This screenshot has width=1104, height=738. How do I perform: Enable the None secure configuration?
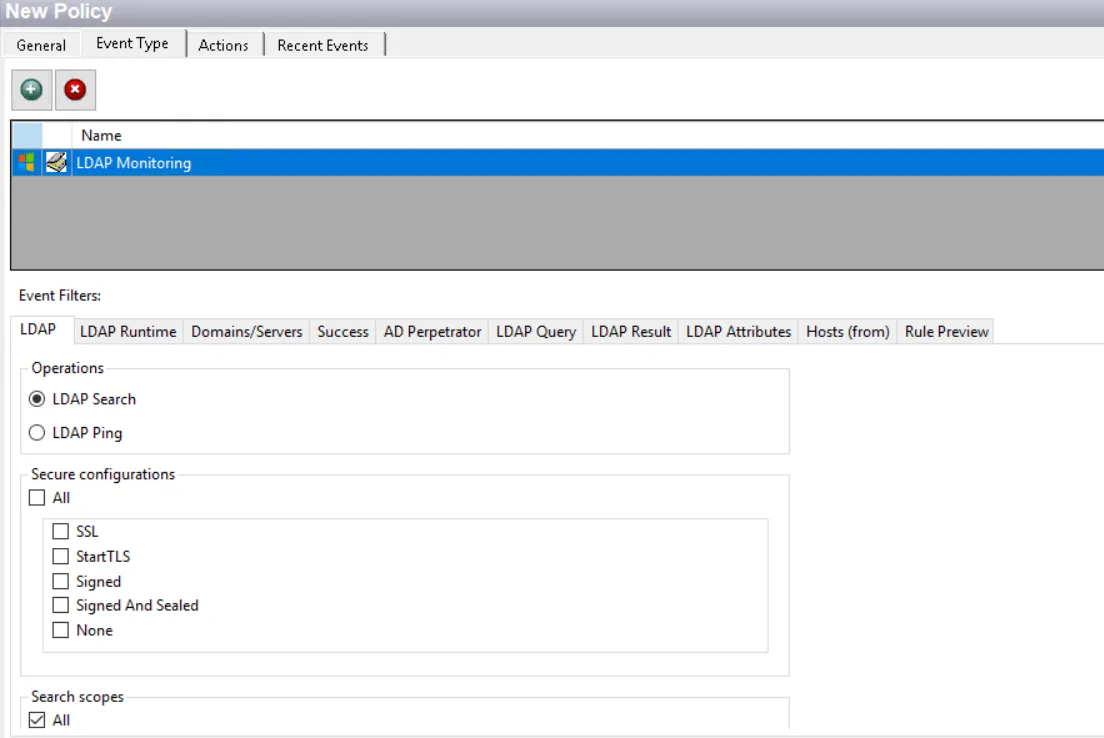[61, 630]
